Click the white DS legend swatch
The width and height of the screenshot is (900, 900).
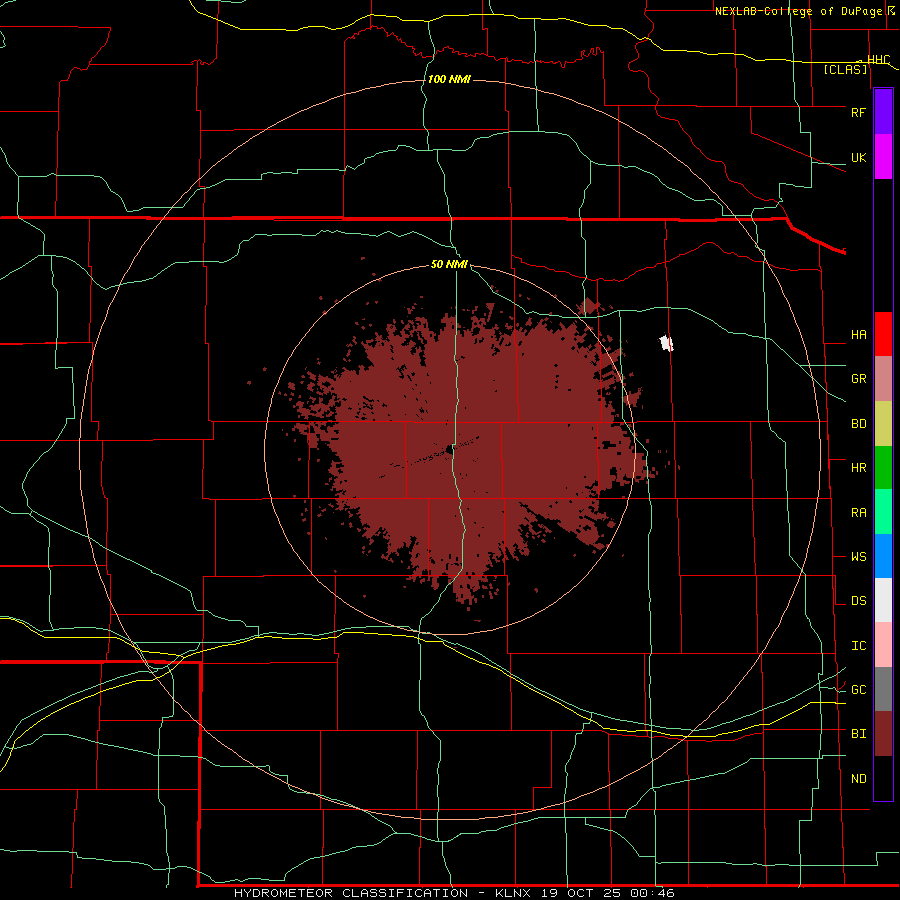pyautogui.click(x=883, y=600)
